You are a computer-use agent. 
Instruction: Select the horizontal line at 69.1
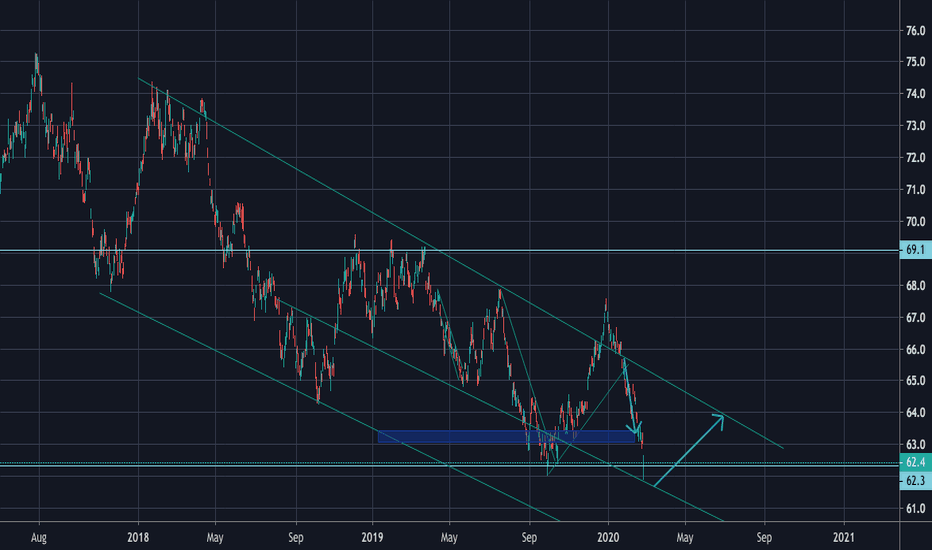(x=449, y=250)
